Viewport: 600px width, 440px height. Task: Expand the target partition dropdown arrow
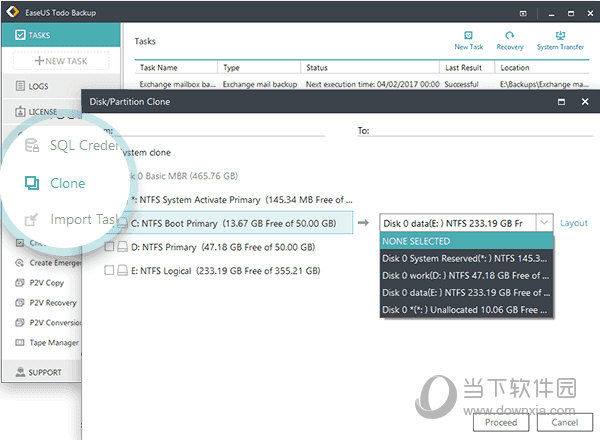tap(544, 223)
